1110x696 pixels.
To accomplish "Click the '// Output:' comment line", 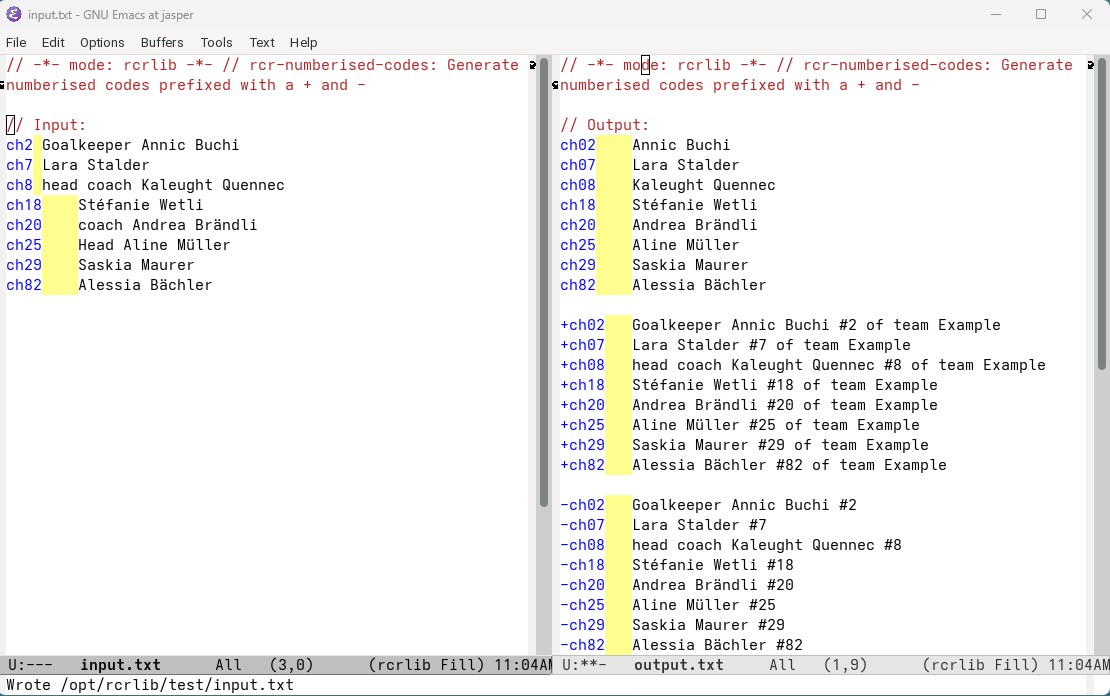I will pyautogui.click(x=605, y=125).
